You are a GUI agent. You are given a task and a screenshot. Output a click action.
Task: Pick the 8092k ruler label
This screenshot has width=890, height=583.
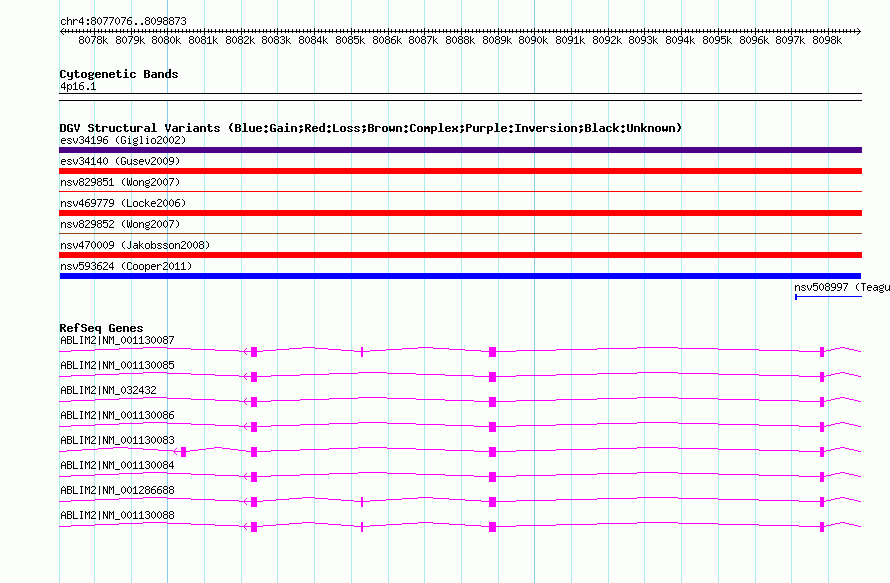(x=607, y=40)
